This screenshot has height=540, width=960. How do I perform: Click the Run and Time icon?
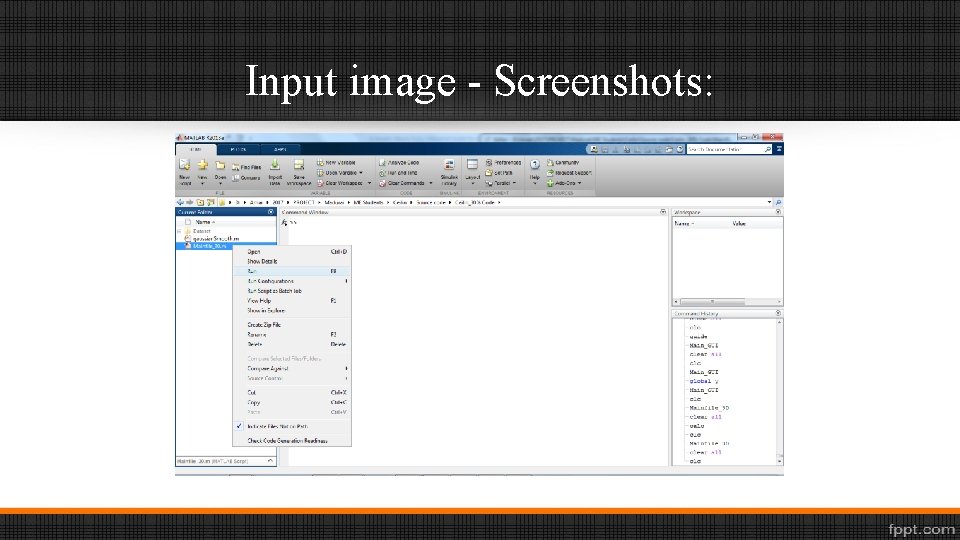pos(382,173)
